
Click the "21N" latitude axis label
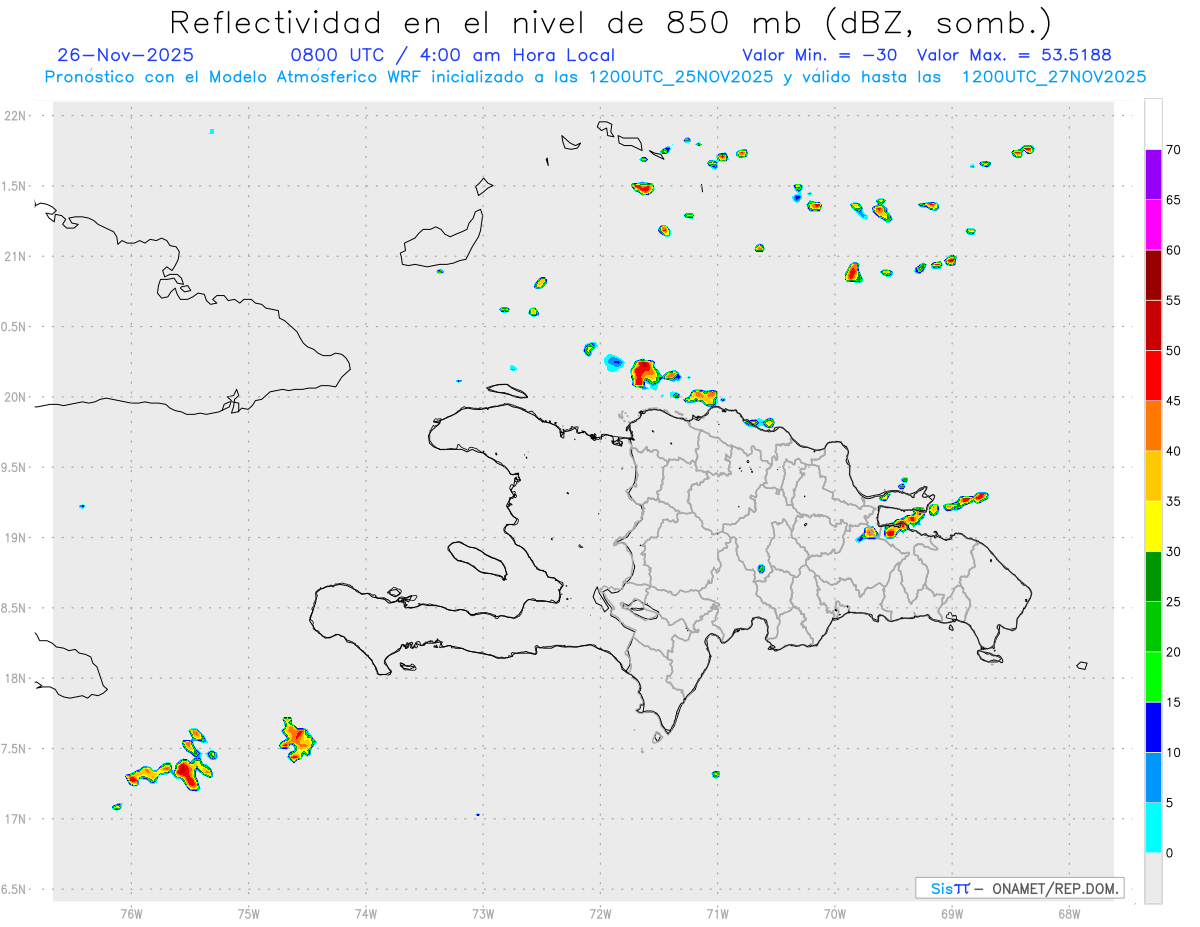point(17,257)
